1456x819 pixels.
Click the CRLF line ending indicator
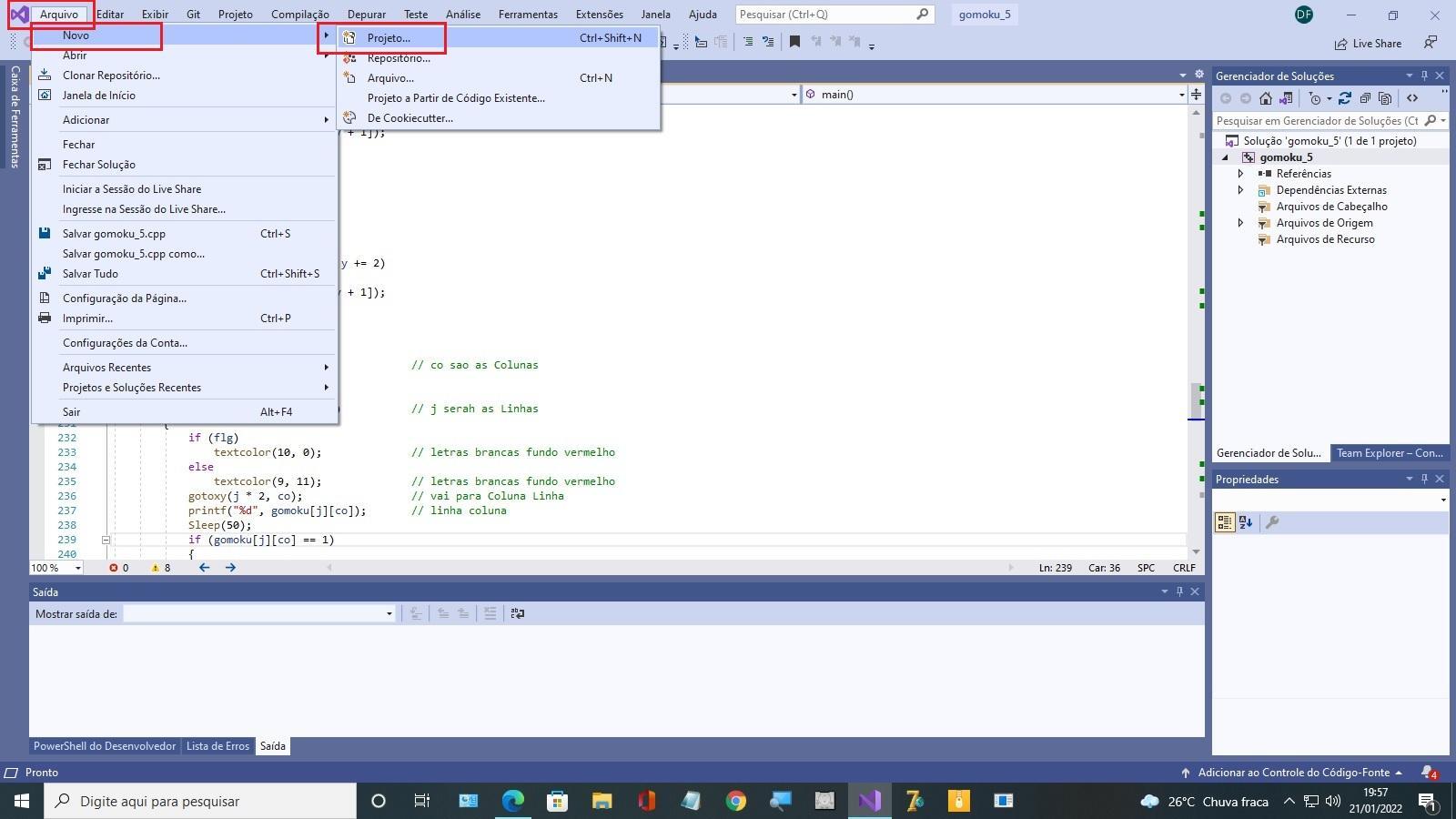[1184, 568]
